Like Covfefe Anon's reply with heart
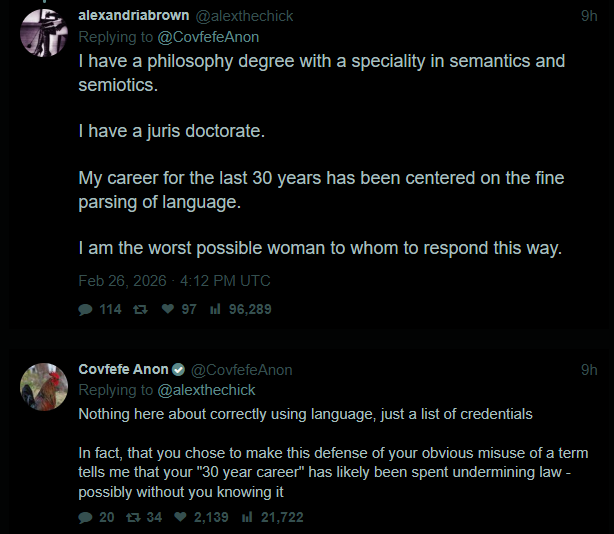Screen dimensions: 614x534 pos(180,517)
